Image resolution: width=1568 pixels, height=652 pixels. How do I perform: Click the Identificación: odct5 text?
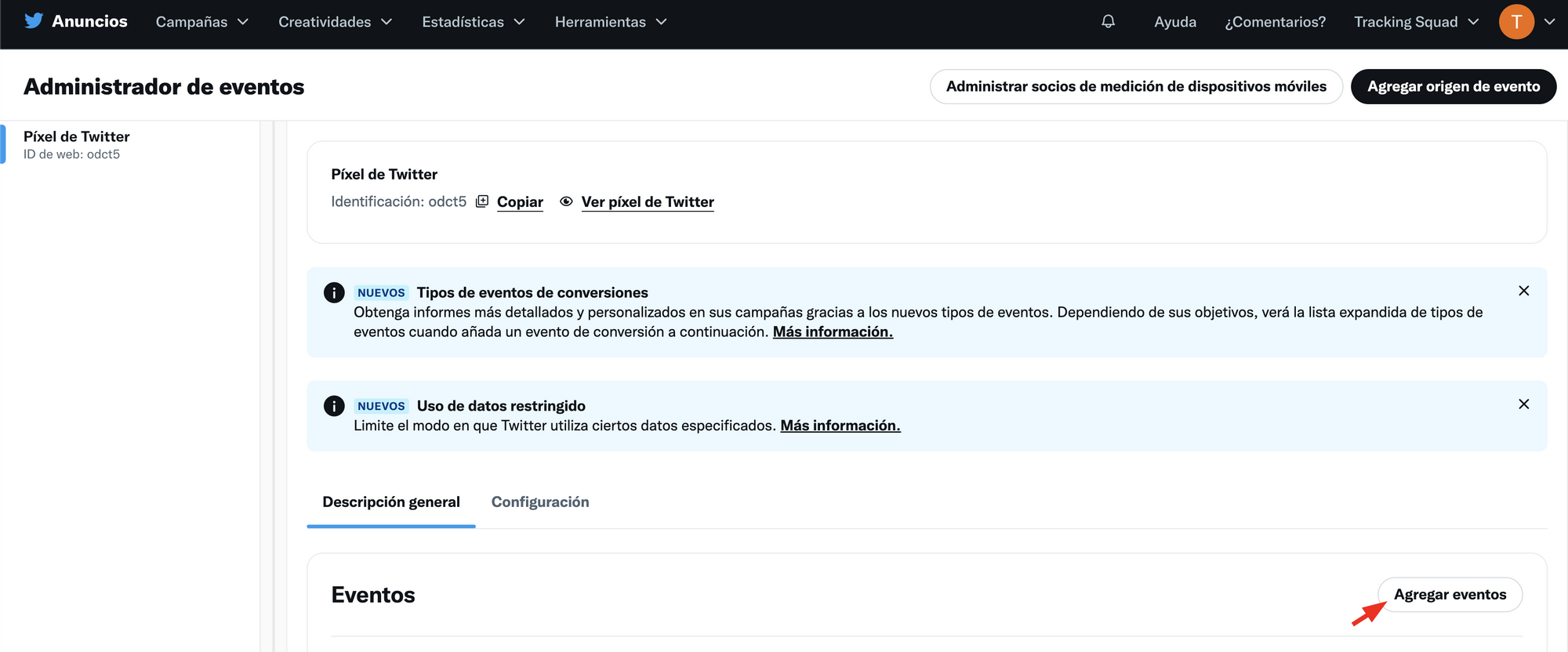(398, 201)
